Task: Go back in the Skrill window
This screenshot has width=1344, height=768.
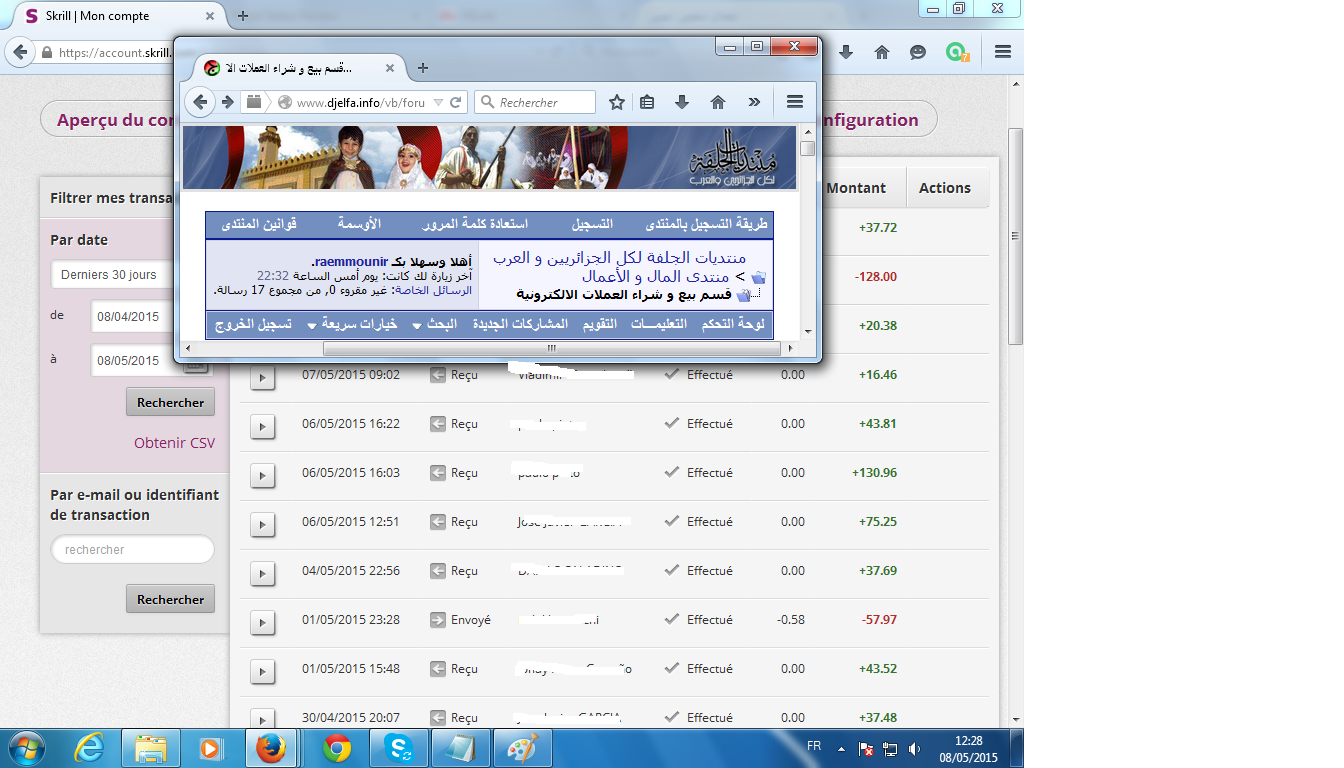Action: [18, 52]
